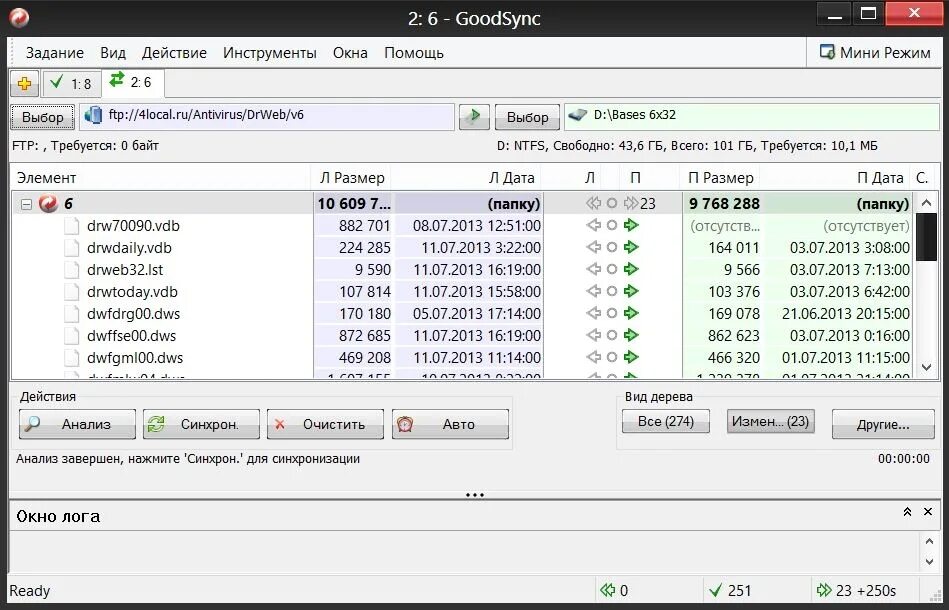
Task: Open the Помощь menu
Action: (414, 53)
